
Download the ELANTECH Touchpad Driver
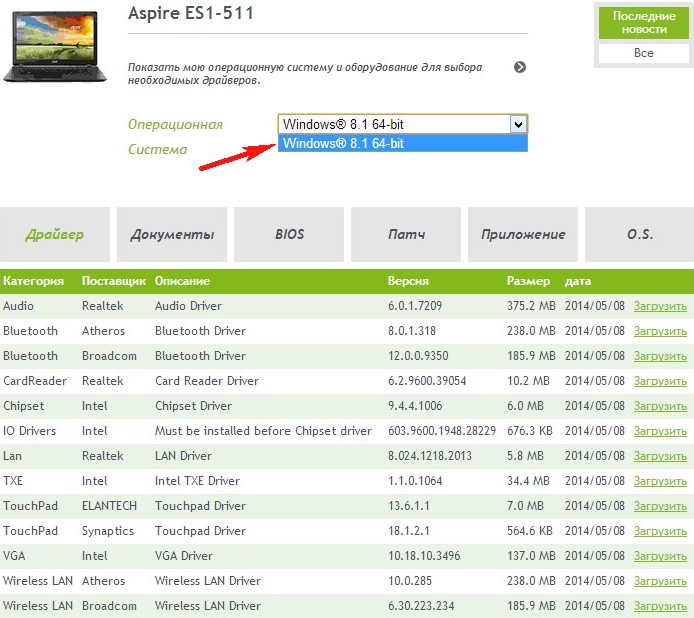point(660,506)
